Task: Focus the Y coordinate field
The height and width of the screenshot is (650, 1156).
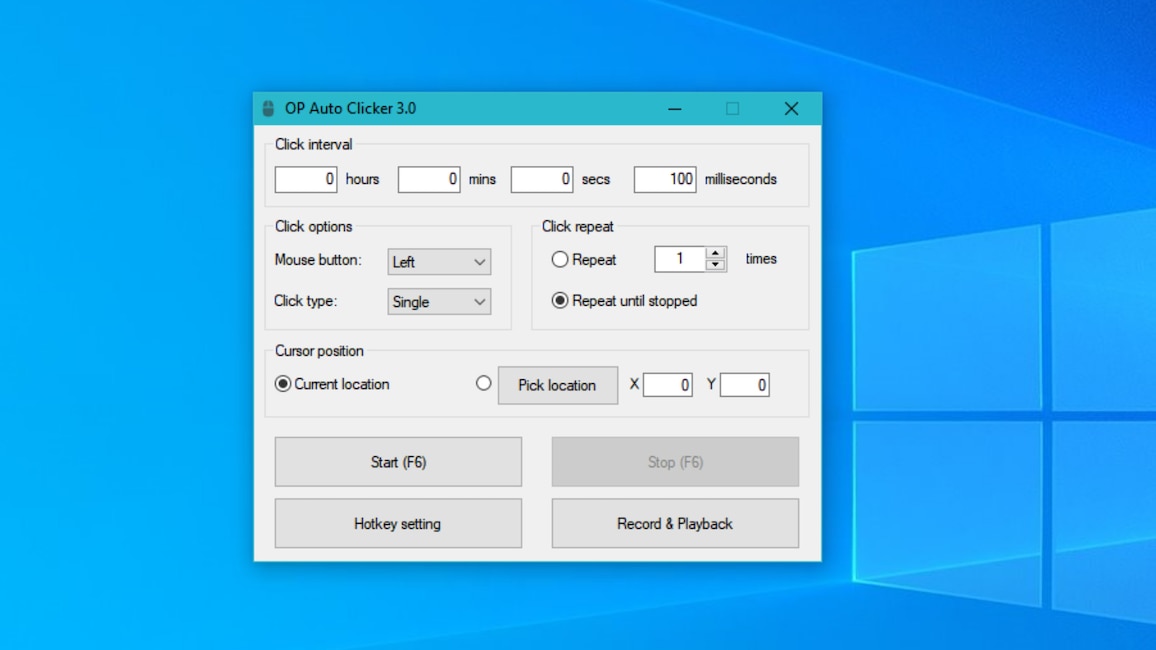Action: coord(745,385)
